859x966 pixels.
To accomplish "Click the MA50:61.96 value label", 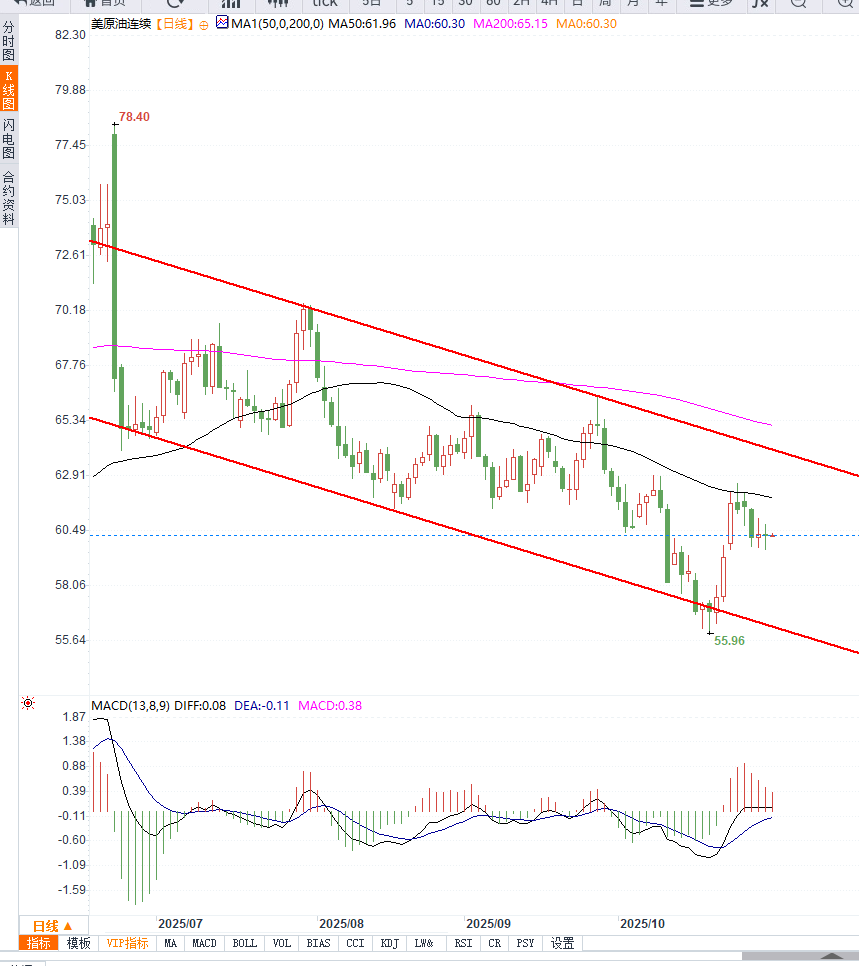I will pos(362,24).
